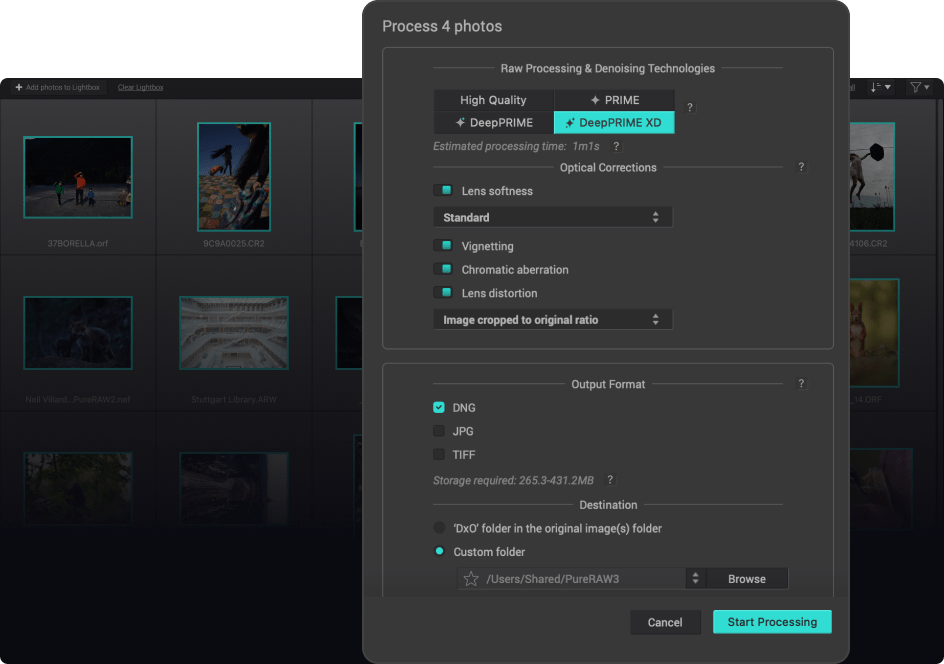Click the 37BORELLA.orf file name

click(x=78, y=244)
